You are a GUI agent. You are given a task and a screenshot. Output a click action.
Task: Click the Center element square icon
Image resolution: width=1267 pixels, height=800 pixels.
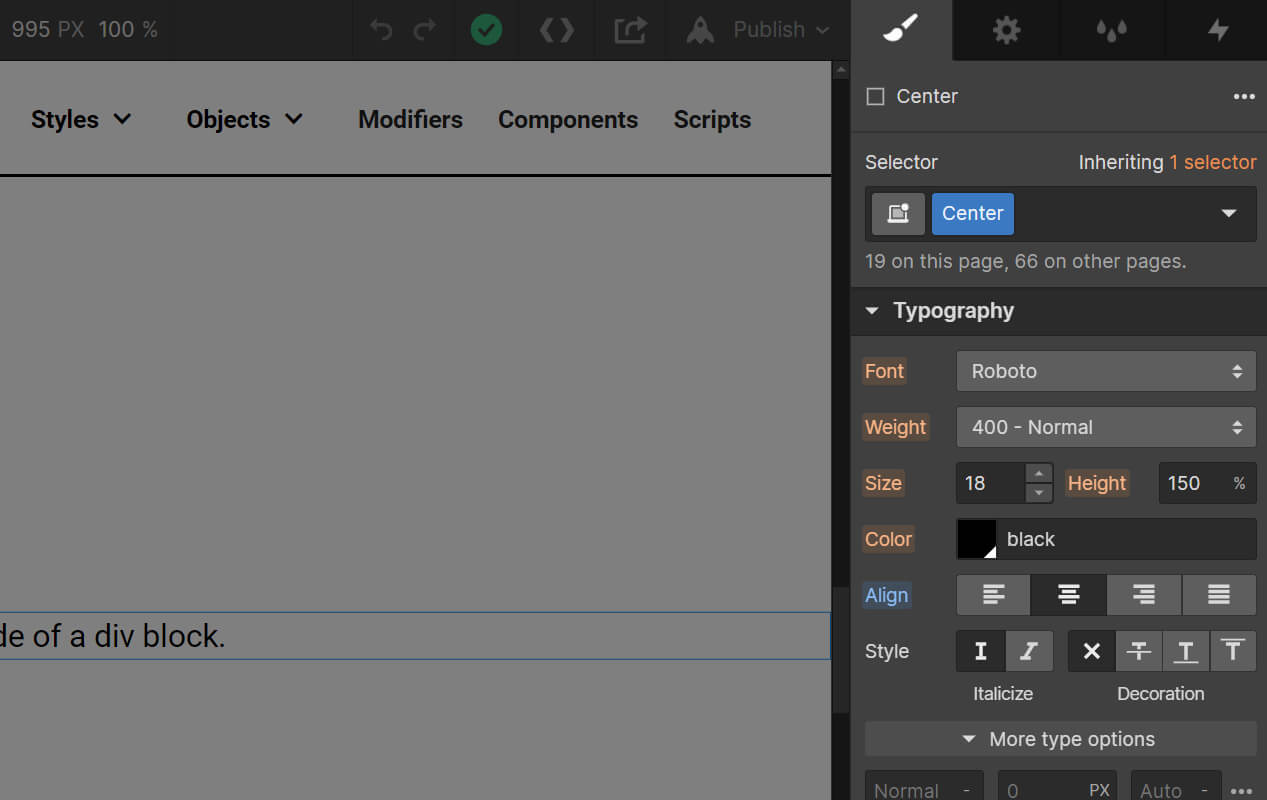[875, 97]
